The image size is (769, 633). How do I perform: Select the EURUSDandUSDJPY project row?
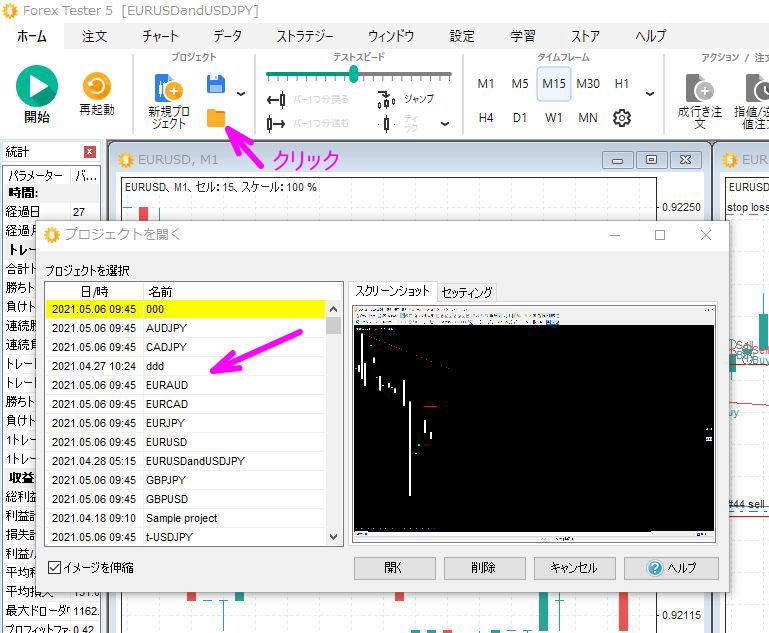click(x=185, y=461)
